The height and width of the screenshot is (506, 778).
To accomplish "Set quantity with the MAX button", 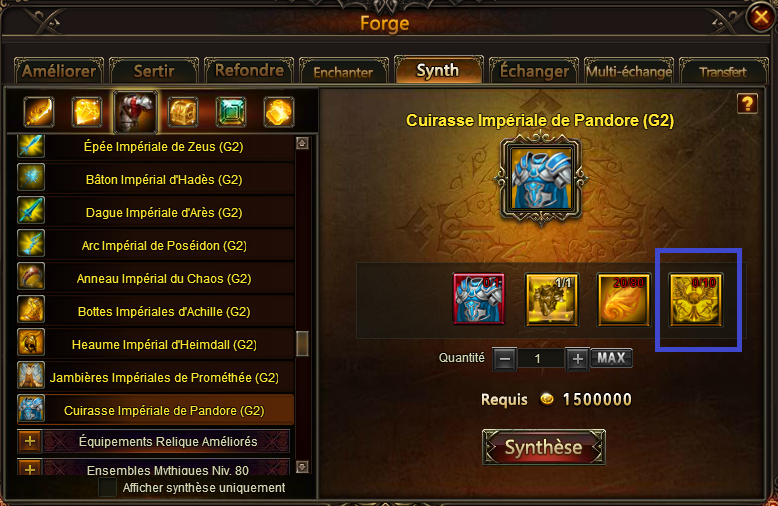I will pyautogui.click(x=611, y=358).
